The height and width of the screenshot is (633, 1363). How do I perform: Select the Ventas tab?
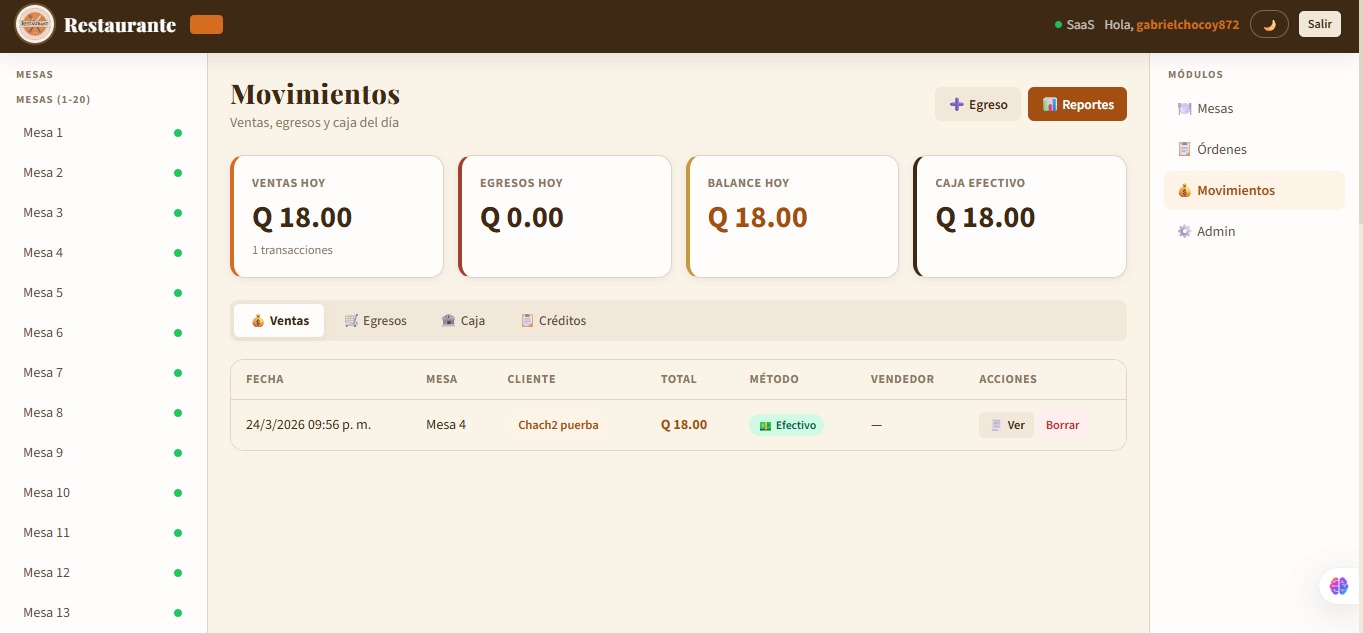[x=279, y=321]
